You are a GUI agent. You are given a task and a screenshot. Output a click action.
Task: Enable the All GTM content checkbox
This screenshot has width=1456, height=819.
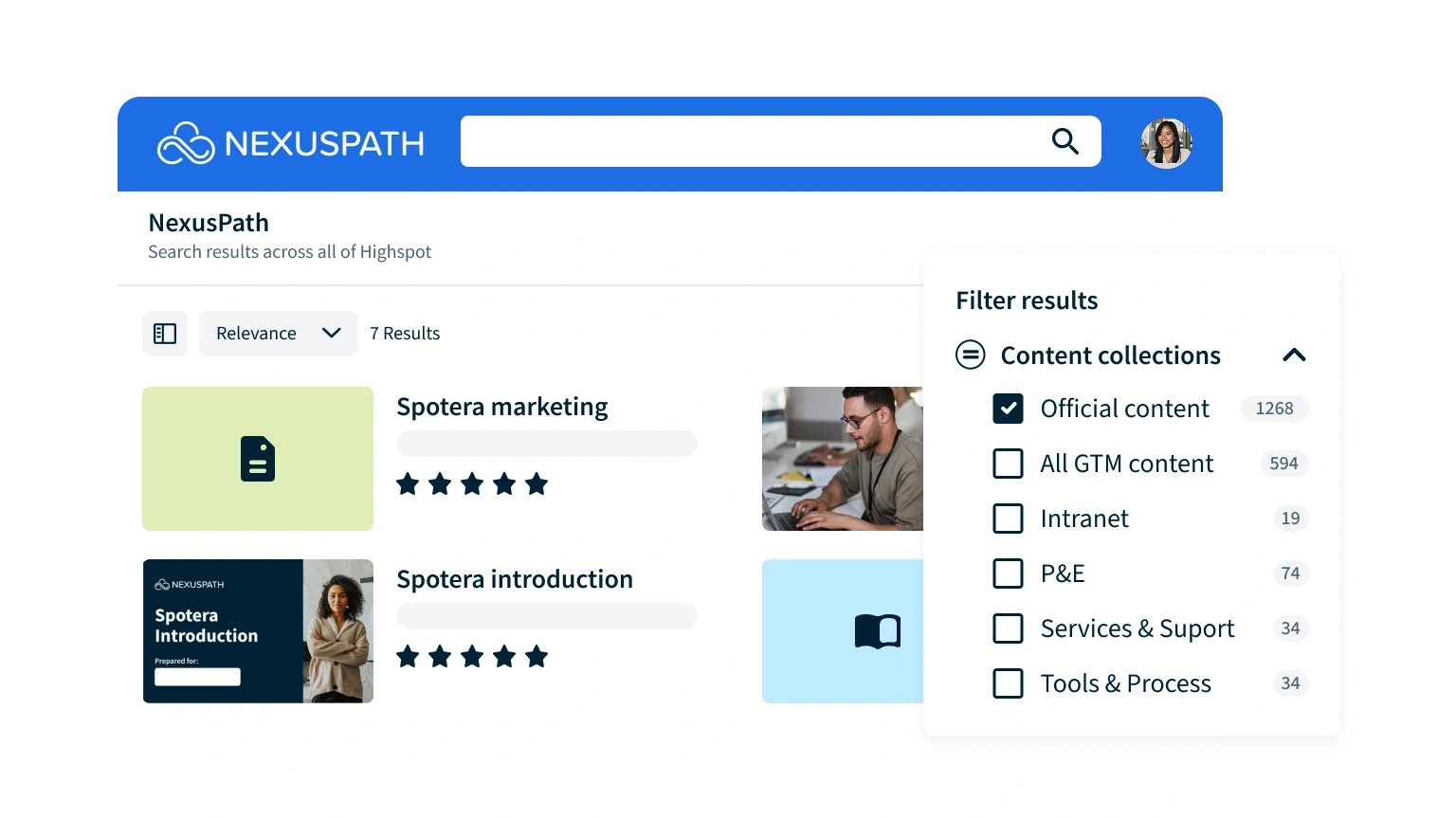(1008, 464)
